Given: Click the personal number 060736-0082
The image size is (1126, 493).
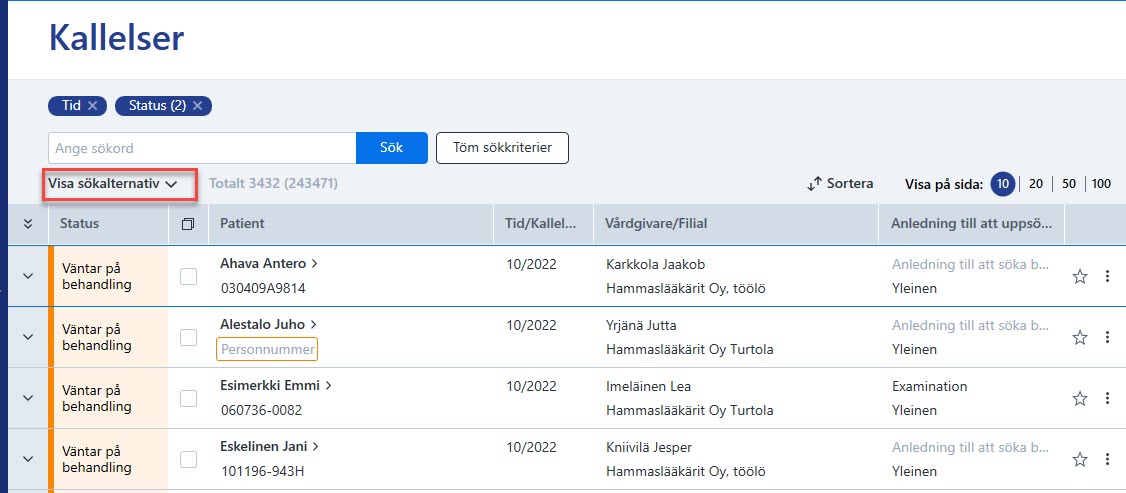Looking at the screenshot, I should pos(261,410).
